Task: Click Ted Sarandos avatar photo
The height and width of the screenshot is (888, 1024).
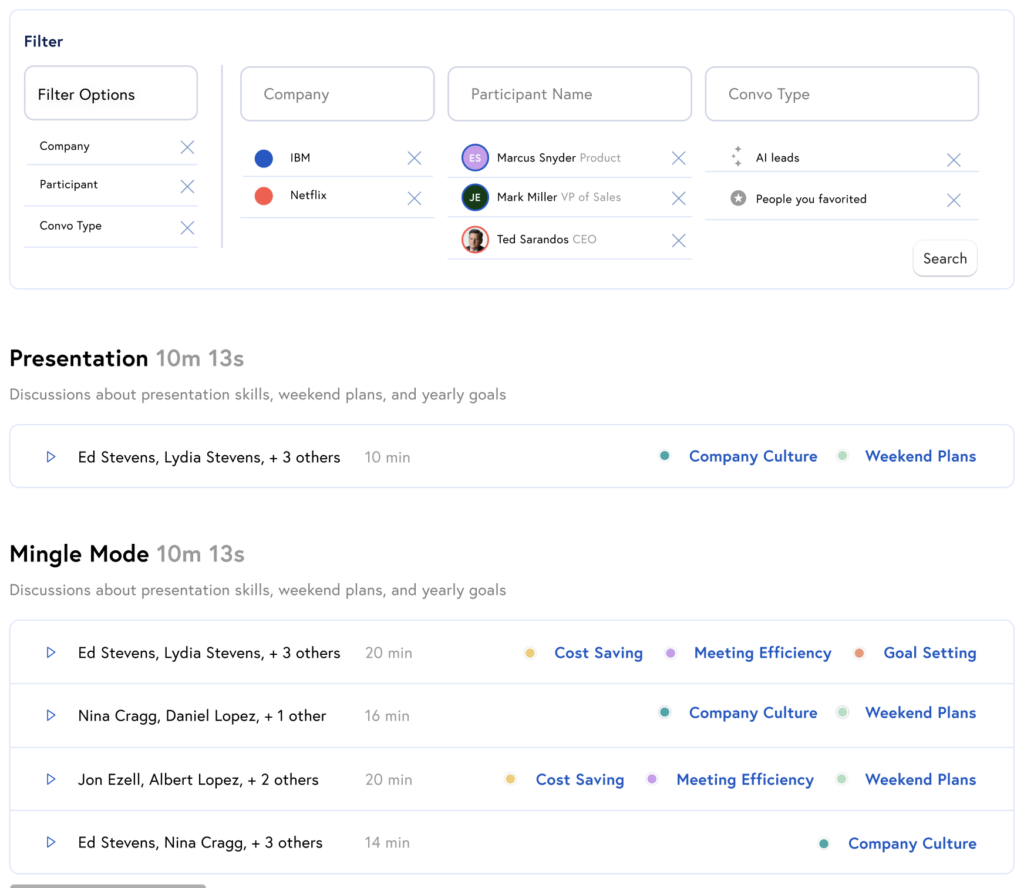Action: click(475, 240)
